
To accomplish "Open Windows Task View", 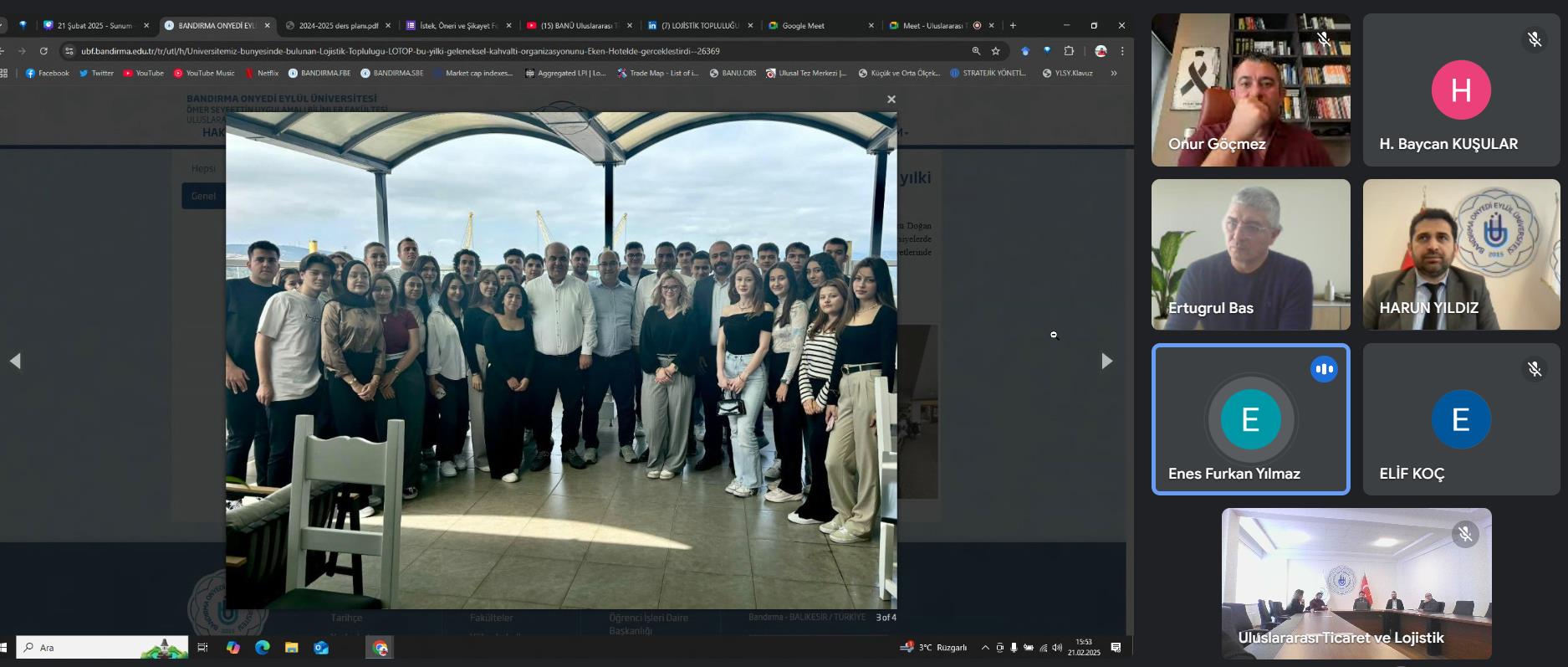I will pos(202,648).
